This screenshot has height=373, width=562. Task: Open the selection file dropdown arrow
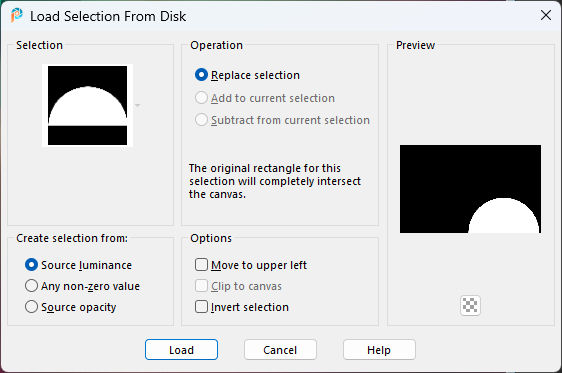(137, 105)
